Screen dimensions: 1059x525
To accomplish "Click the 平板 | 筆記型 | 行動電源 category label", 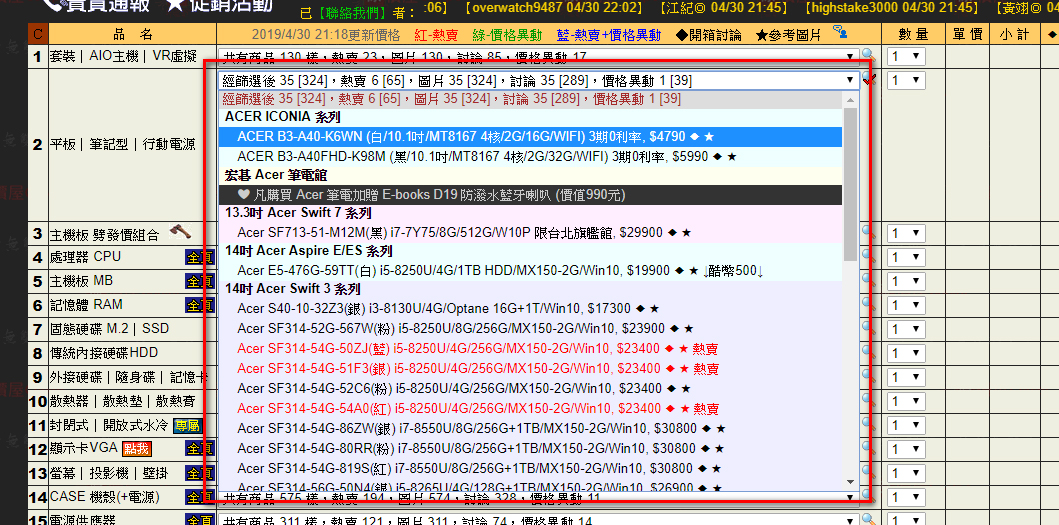I will coord(122,145).
